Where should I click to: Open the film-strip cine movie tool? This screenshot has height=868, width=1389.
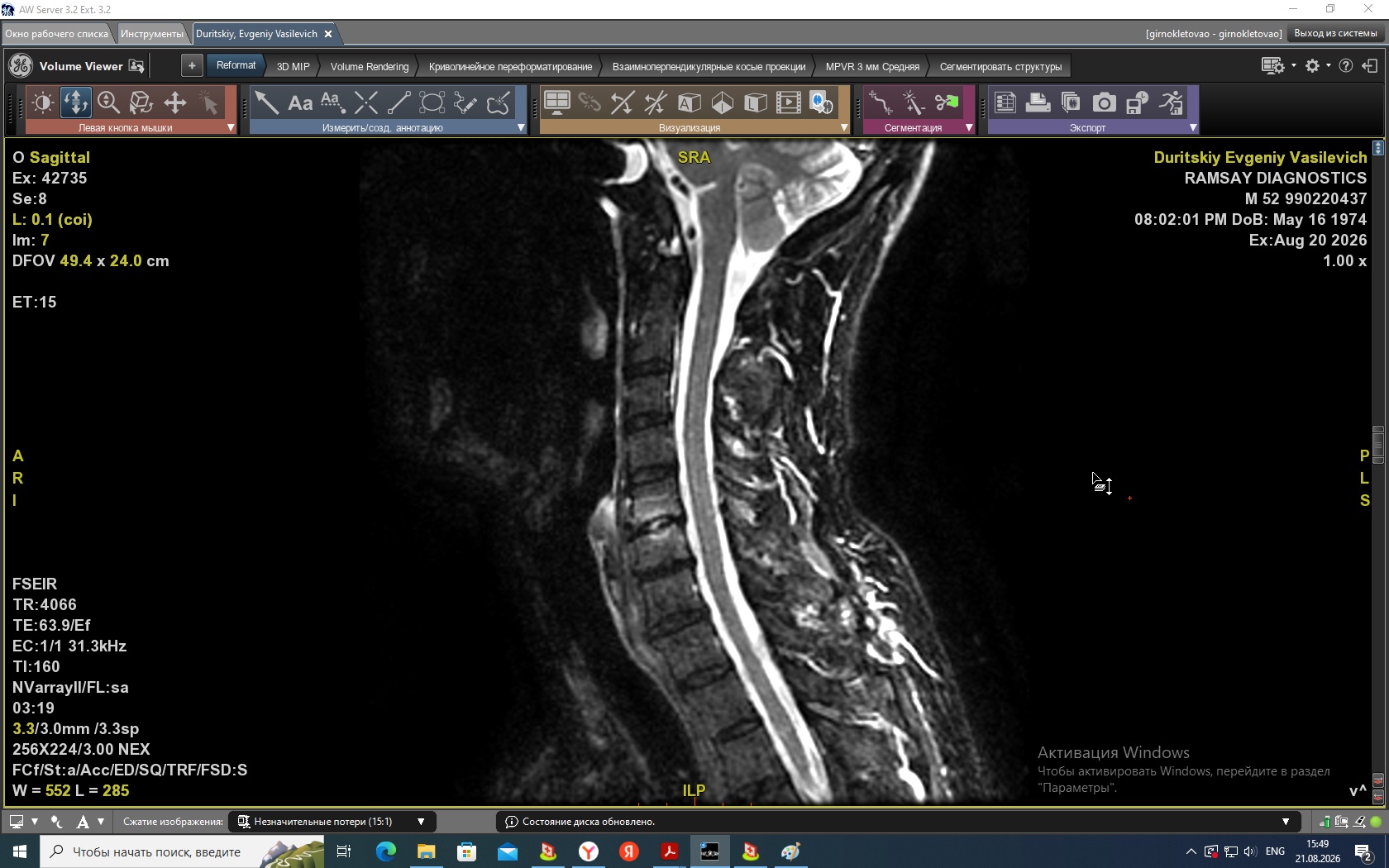click(789, 103)
